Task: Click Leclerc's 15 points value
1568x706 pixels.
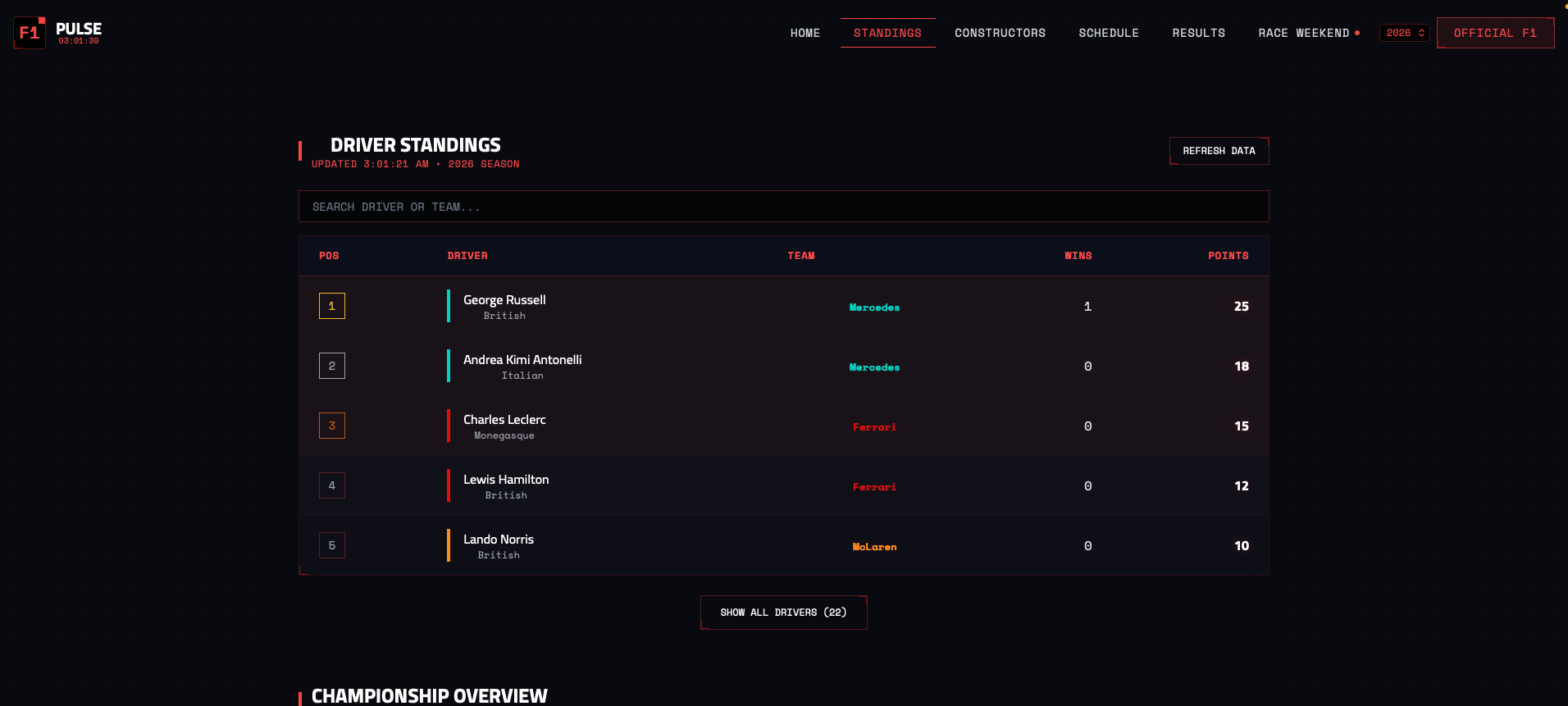Action: tap(1242, 426)
